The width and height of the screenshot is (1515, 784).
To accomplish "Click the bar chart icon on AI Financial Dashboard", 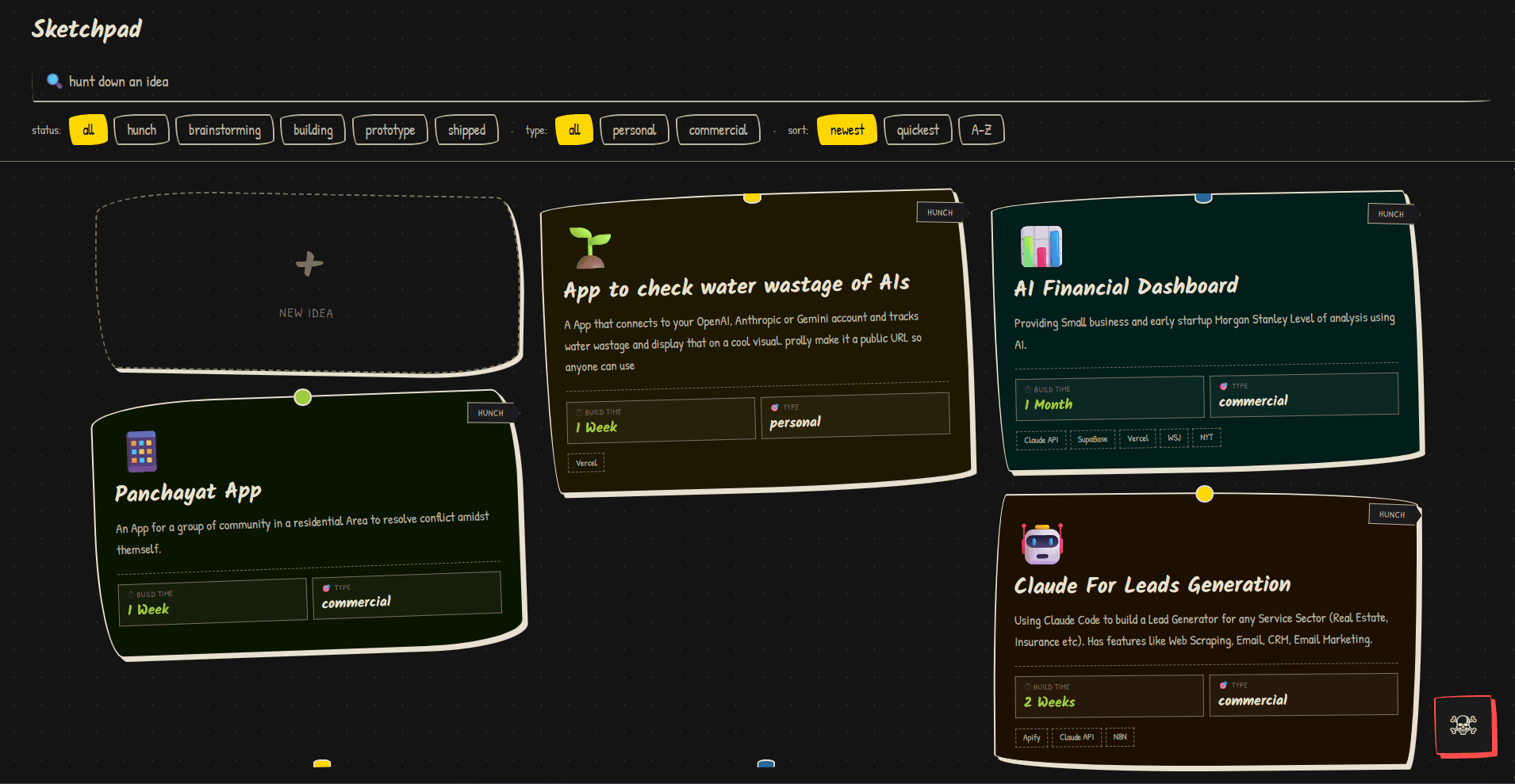I will 1041,247.
